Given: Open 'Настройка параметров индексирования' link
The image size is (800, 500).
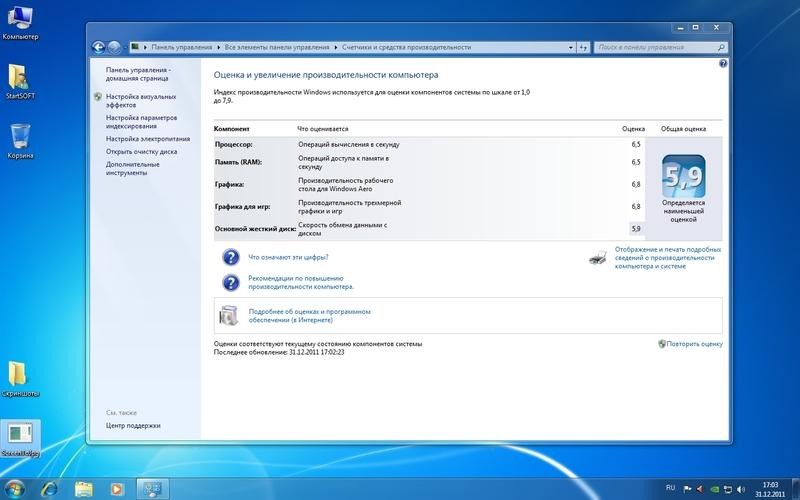Looking at the screenshot, I should (141, 121).
